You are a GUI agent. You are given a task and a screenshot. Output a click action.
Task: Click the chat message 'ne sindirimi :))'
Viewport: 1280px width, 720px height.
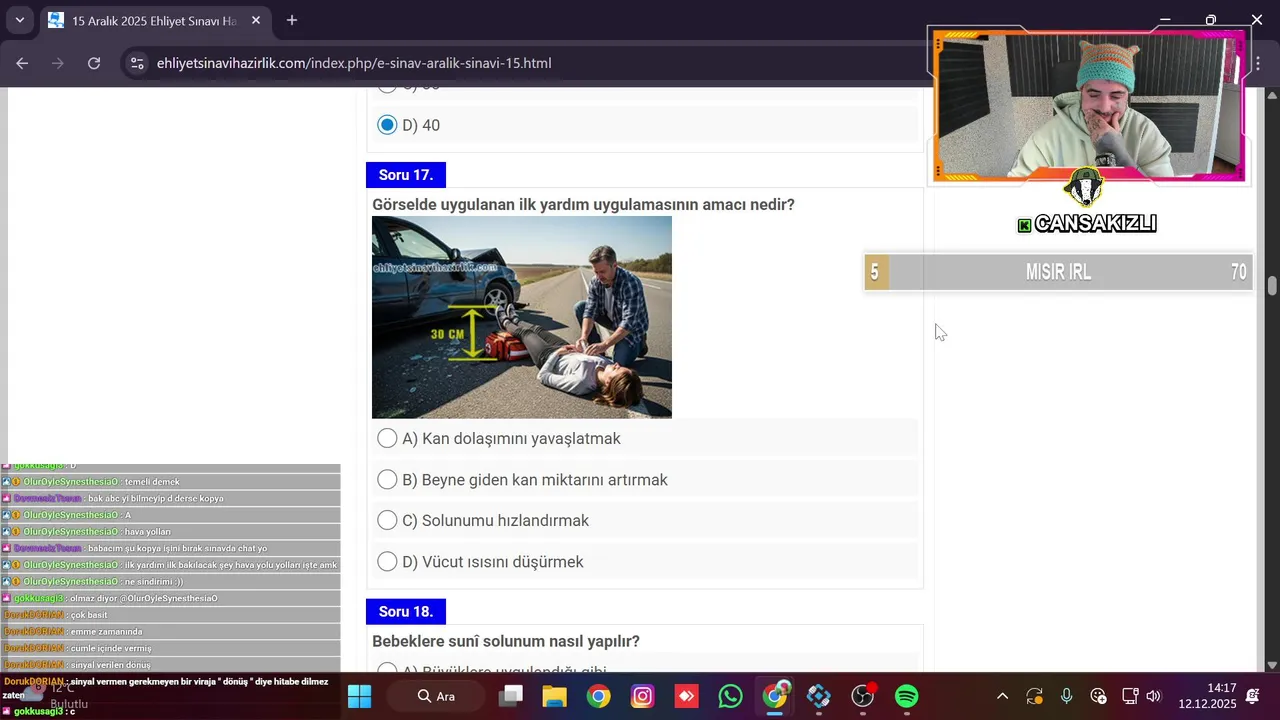click(153, 582)
